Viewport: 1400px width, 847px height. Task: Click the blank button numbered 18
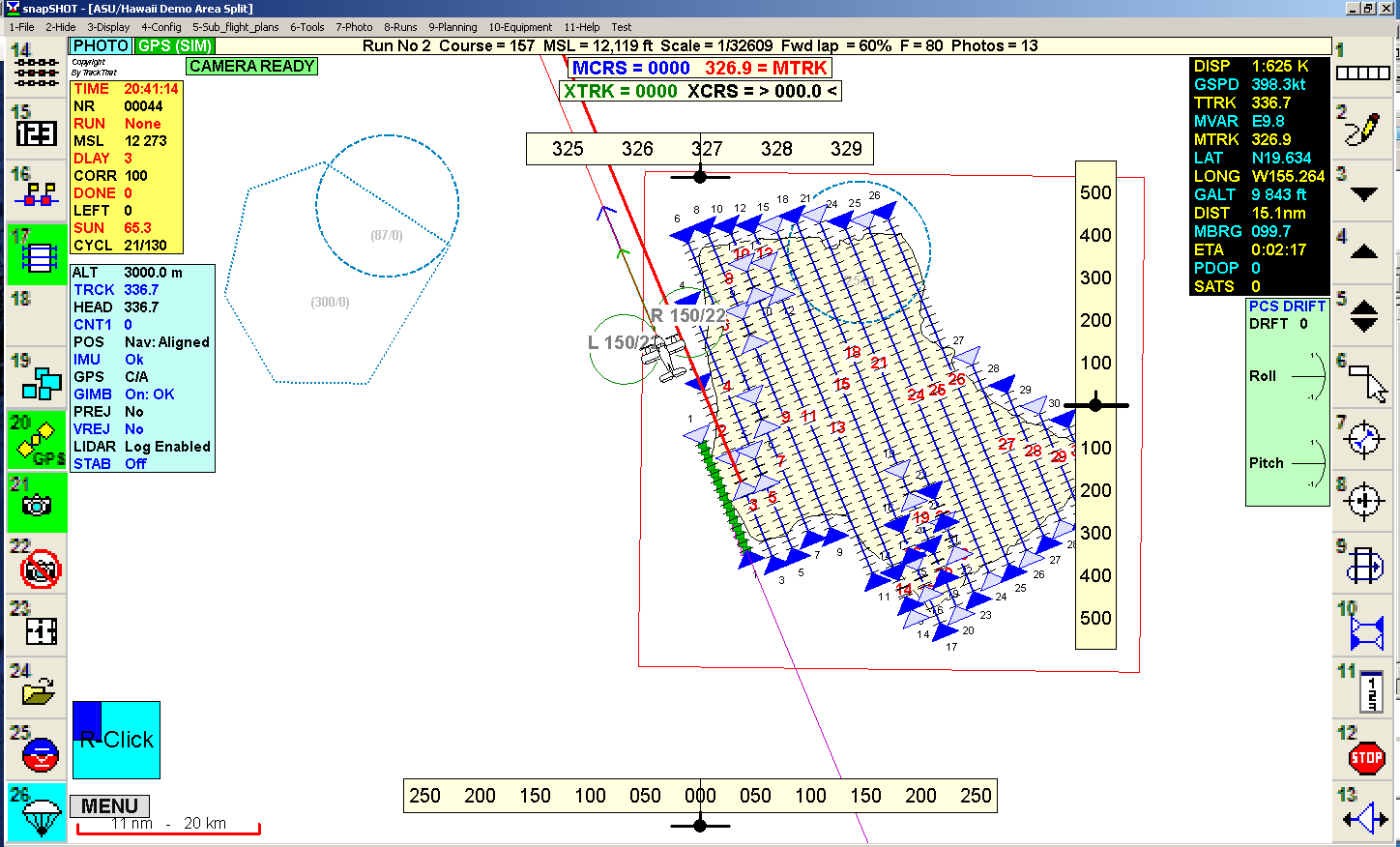[37, 315]
